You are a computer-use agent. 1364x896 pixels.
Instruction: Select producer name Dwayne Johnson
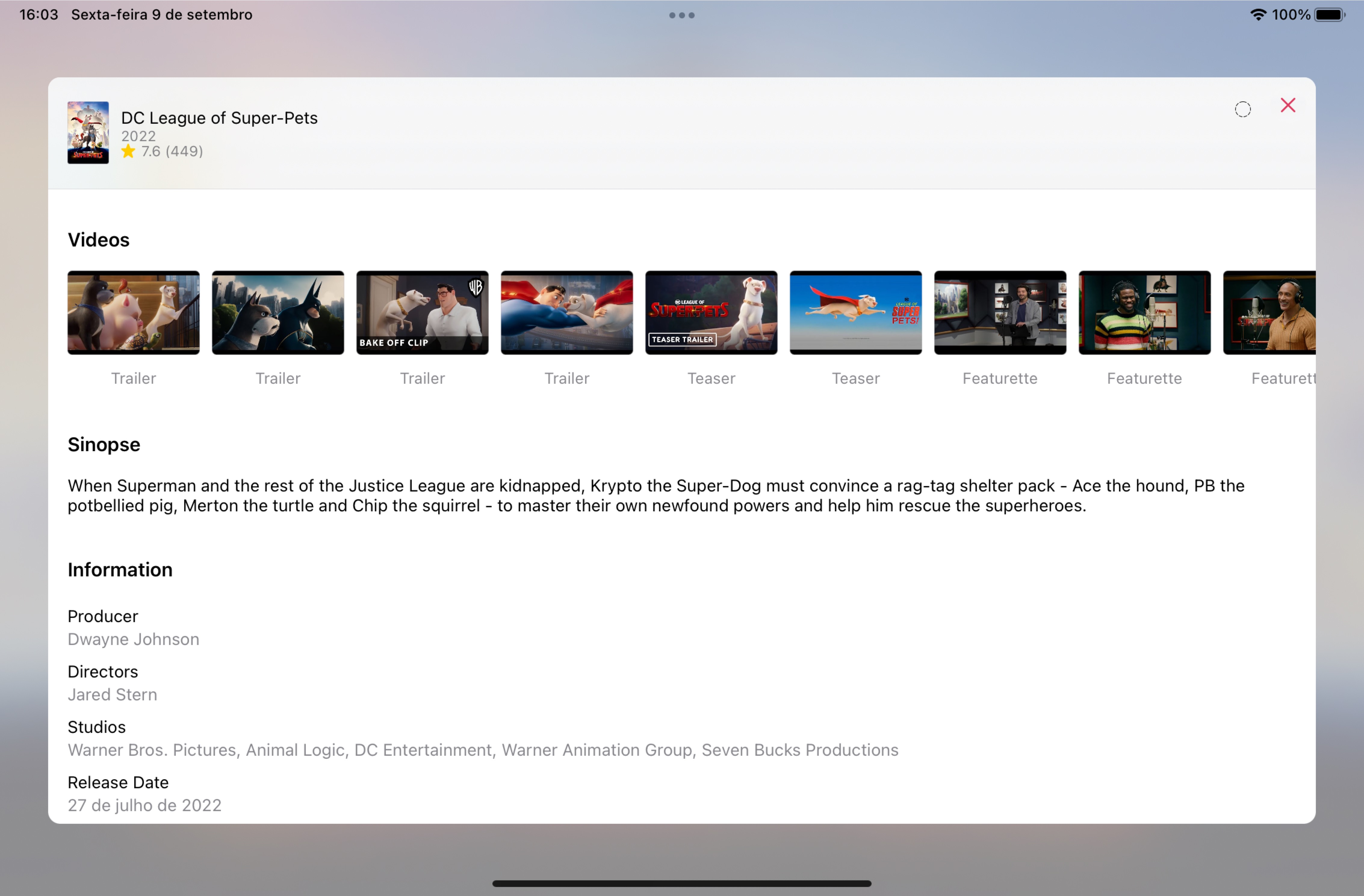tap(134, 639)
